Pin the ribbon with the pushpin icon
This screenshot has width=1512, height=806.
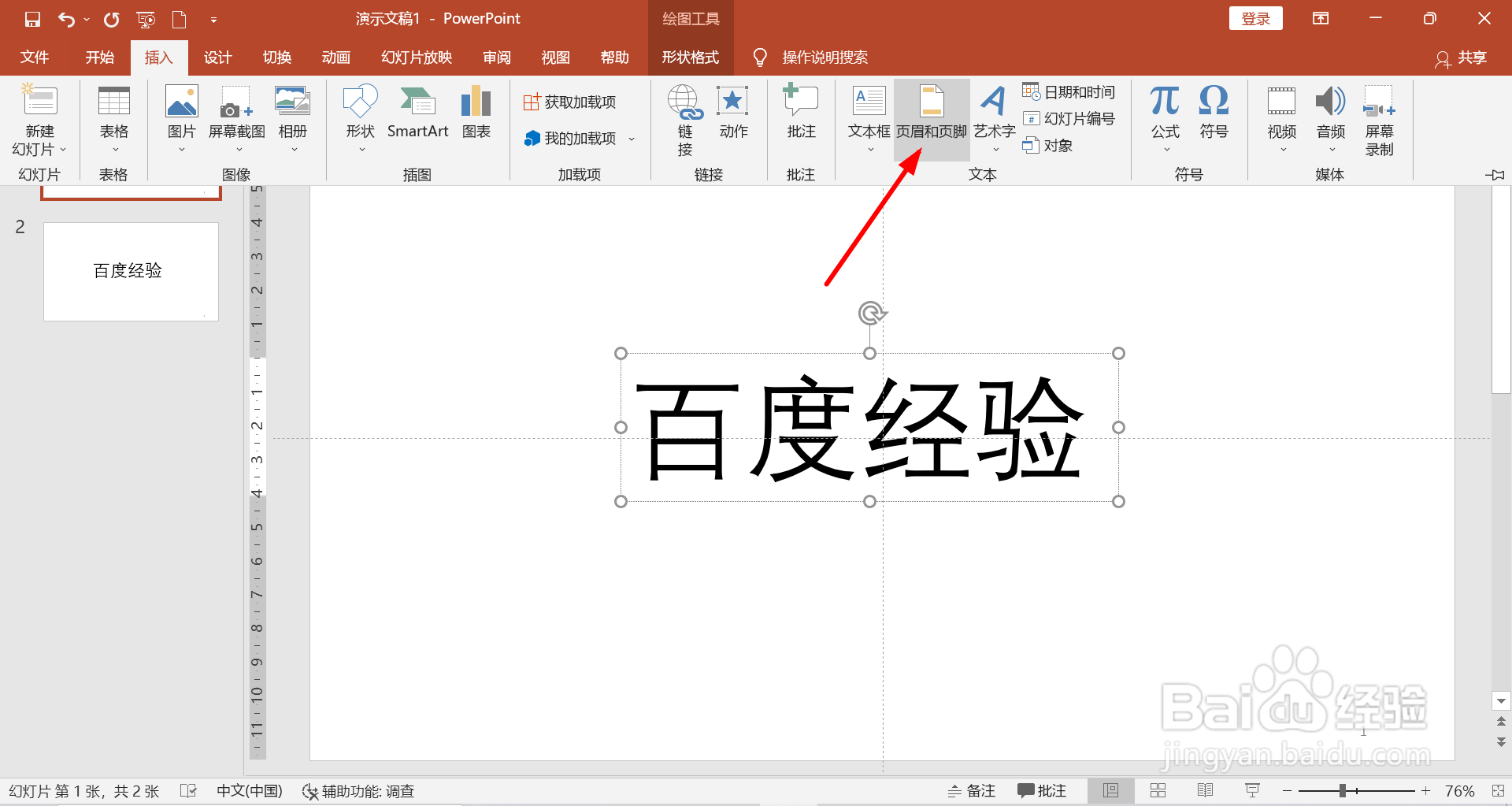click(1495, 175)
